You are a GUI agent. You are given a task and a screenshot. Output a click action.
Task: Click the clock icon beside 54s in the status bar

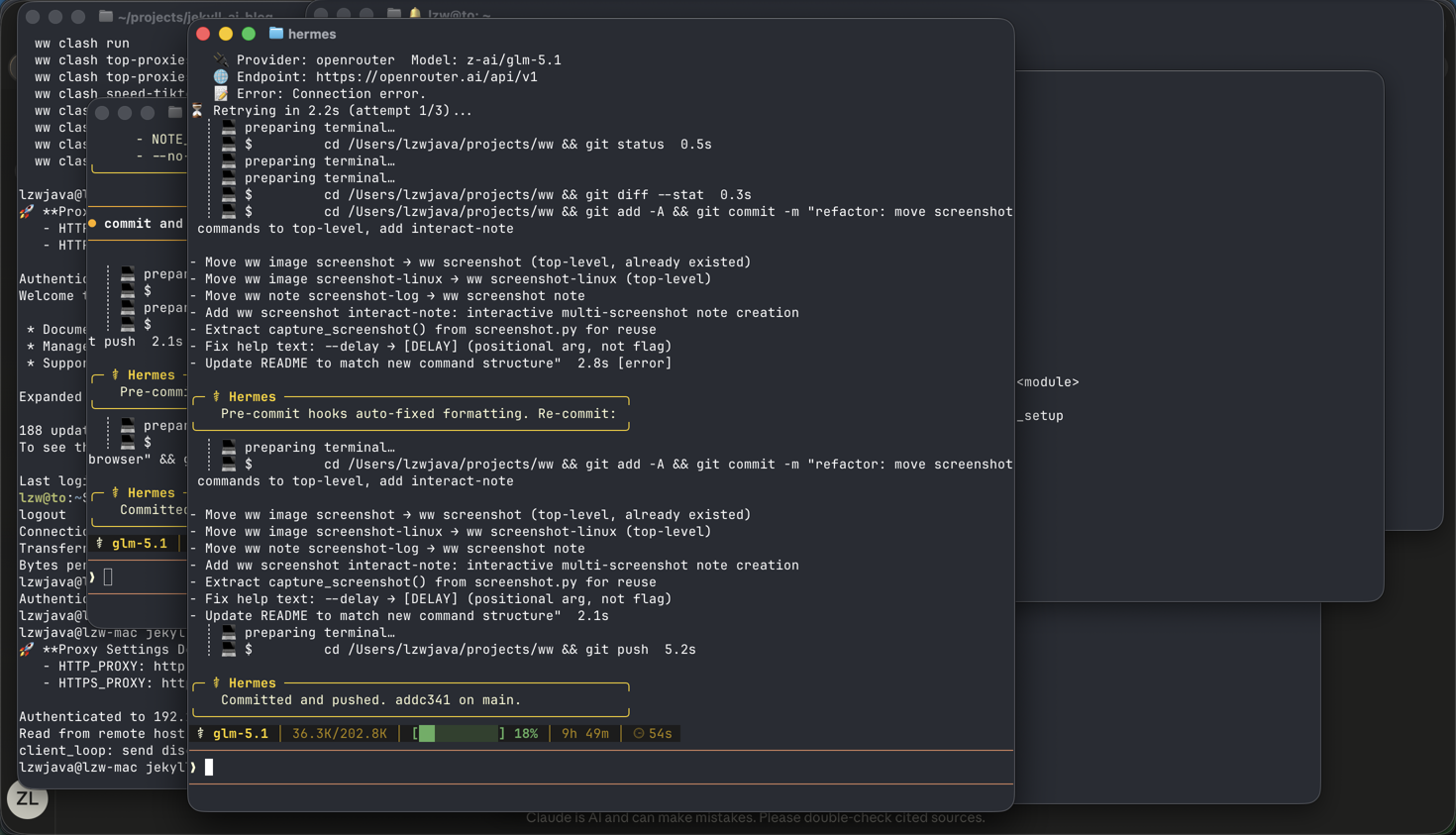pyautogui.click(x=639, y=733)
